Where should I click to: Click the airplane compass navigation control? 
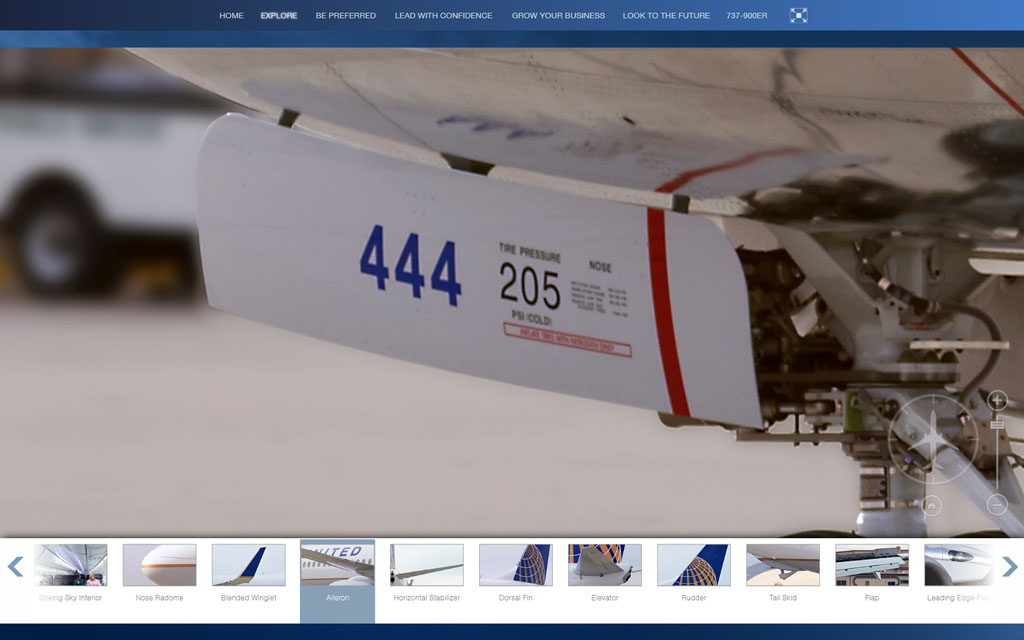pos(932,439)
